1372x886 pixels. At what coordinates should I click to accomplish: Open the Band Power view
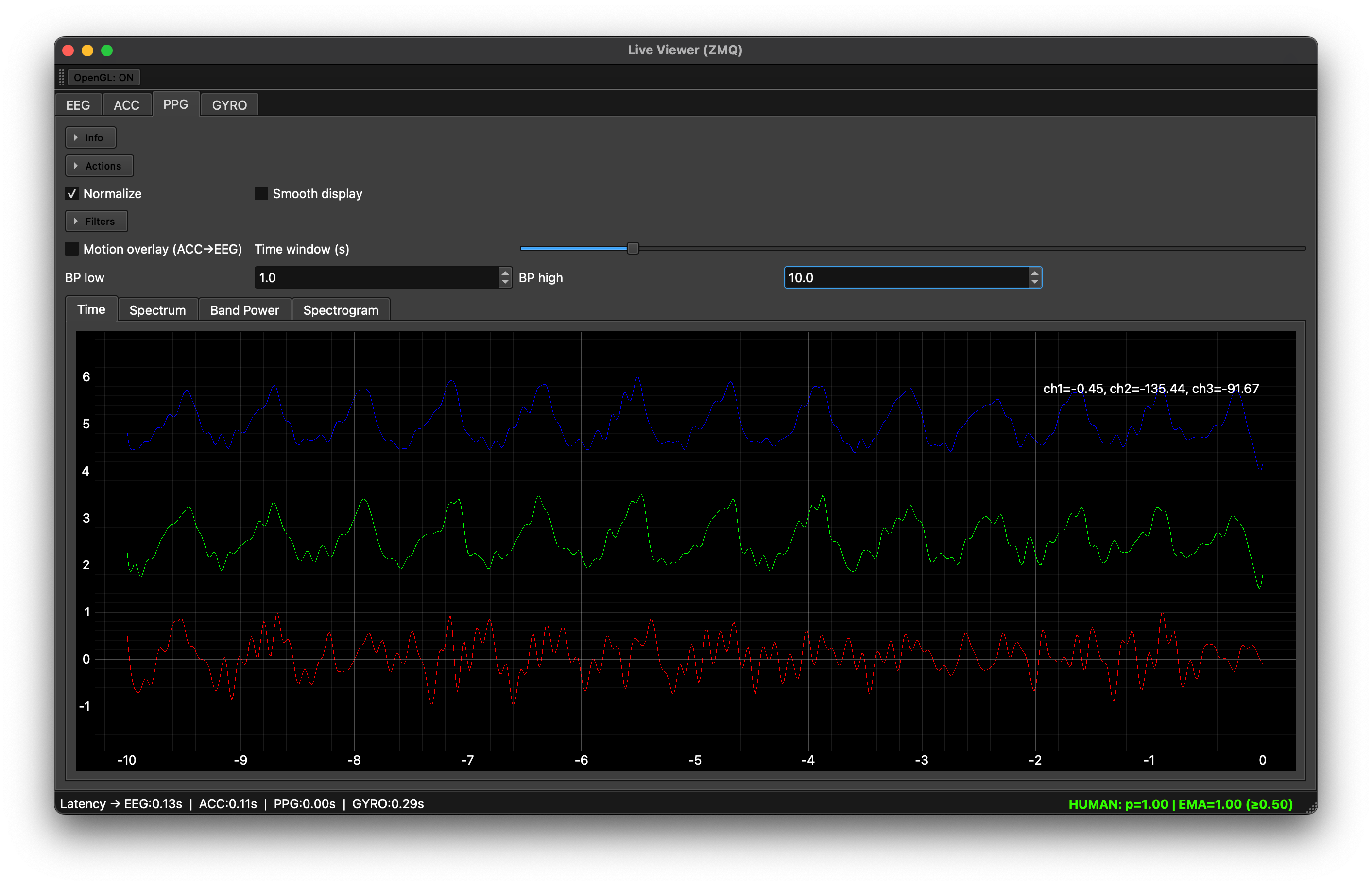pos(244,309)
